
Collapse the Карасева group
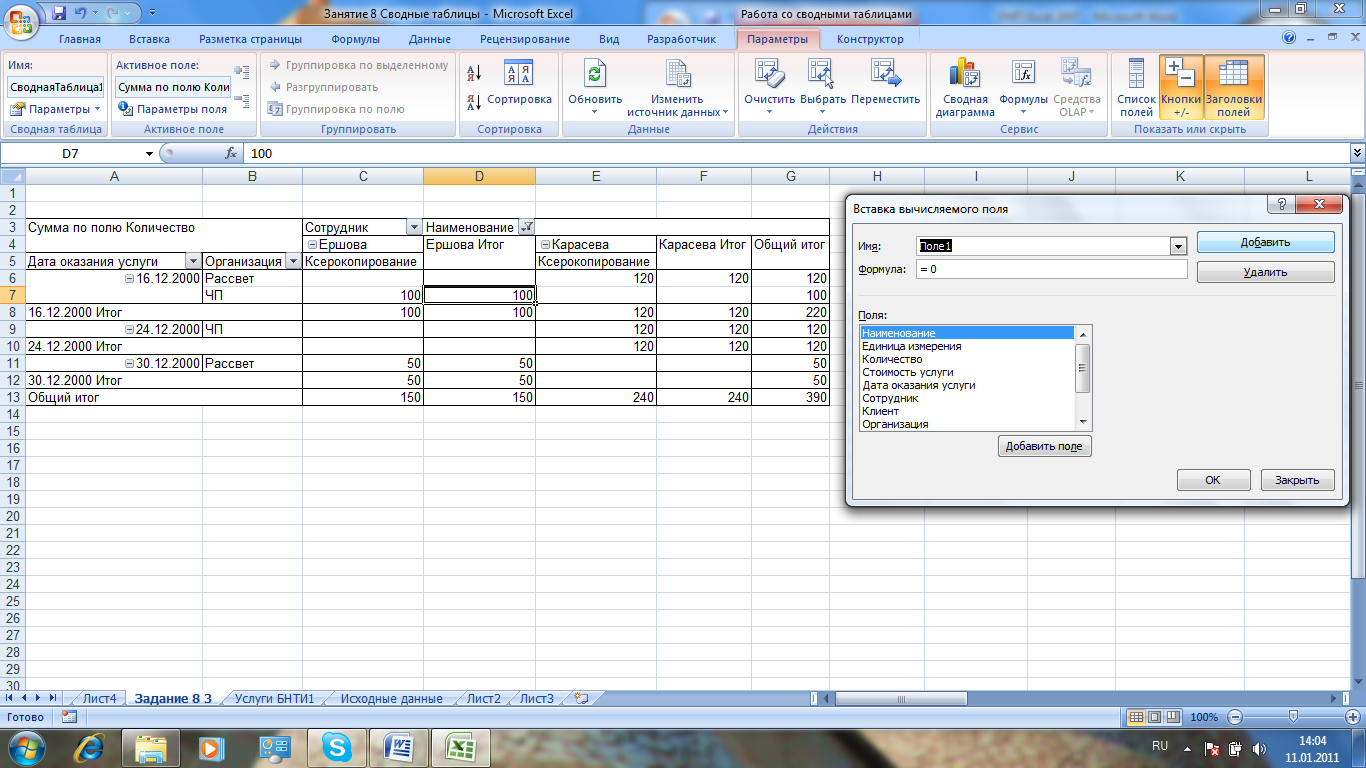click(x=544, y=244)
